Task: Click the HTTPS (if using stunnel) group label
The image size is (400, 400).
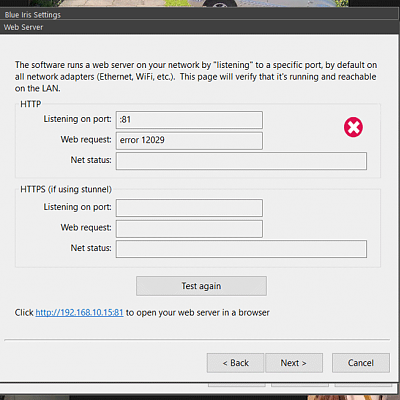Action: pyautogui.click(x=66, y=189)
